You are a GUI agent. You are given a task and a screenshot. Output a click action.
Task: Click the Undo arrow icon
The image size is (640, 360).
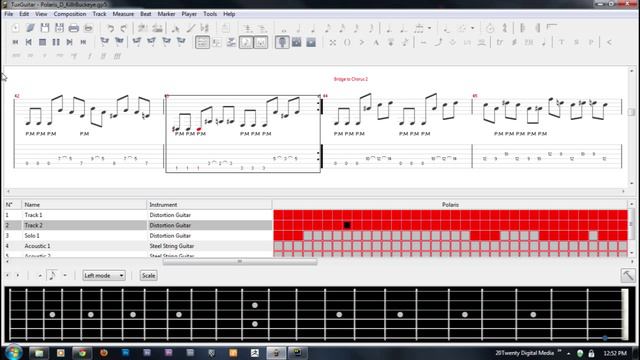pos(110,28)
